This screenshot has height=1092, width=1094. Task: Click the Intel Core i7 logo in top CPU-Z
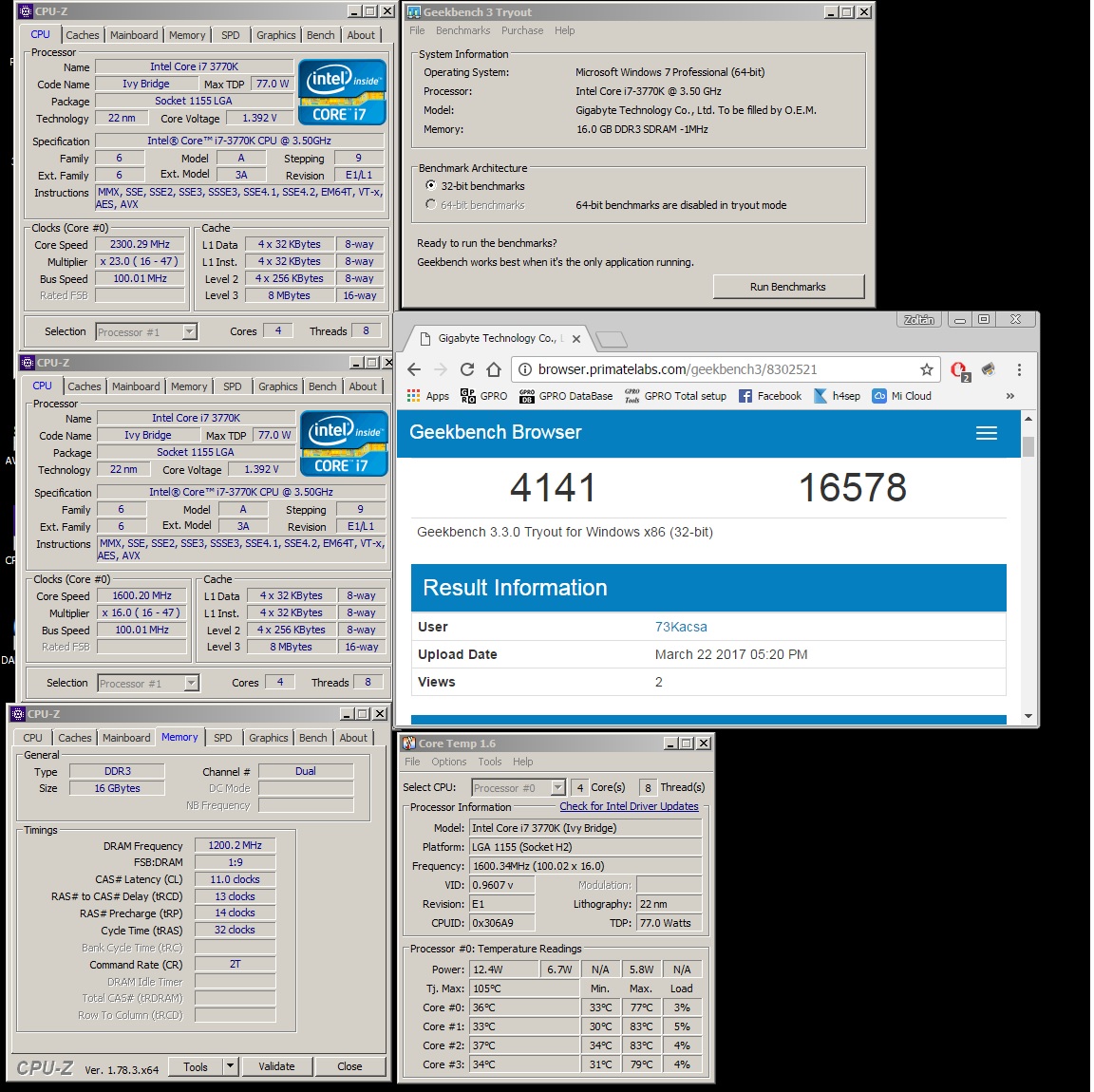pos(342,92)
